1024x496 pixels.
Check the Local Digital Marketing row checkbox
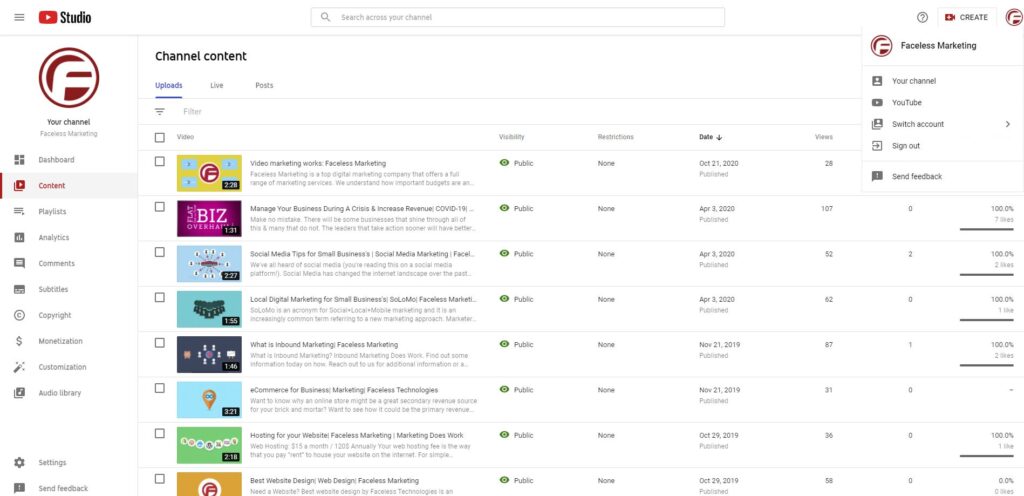[x=160, y=298]
